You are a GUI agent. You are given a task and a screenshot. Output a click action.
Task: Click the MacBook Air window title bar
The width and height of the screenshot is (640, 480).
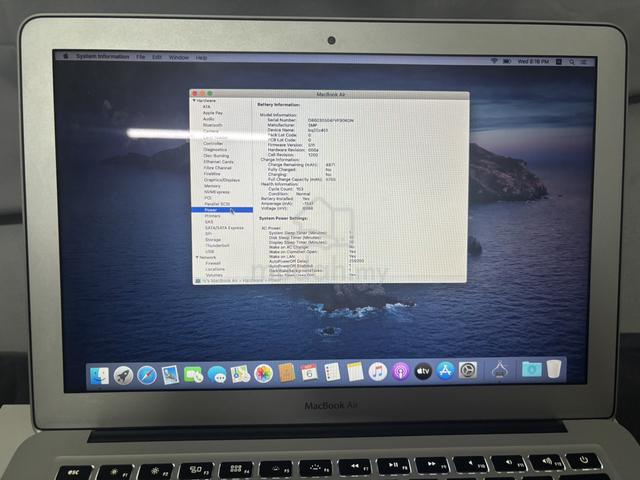[330, 94]
